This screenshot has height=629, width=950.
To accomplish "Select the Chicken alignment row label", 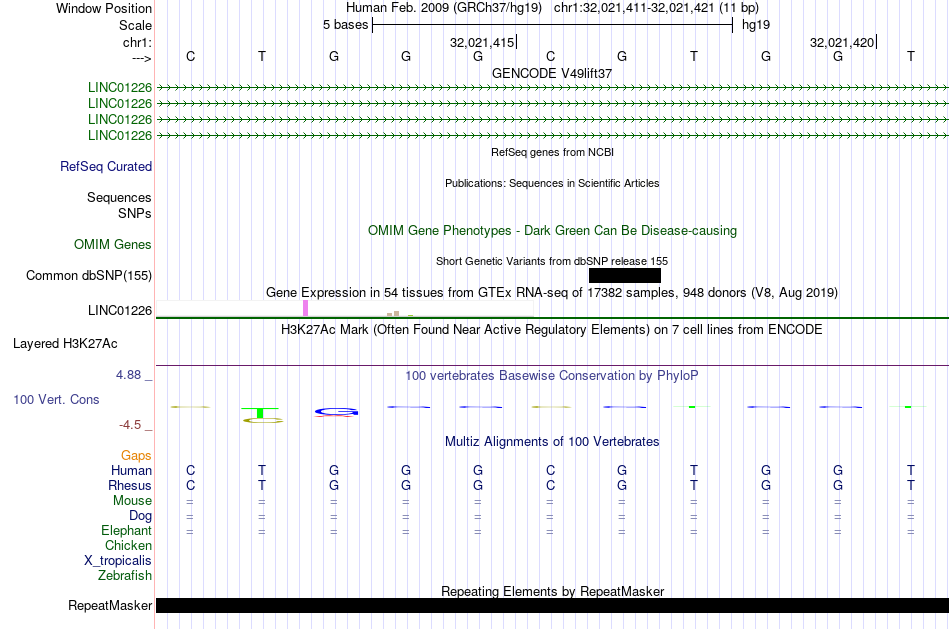I will coord(128,545).
